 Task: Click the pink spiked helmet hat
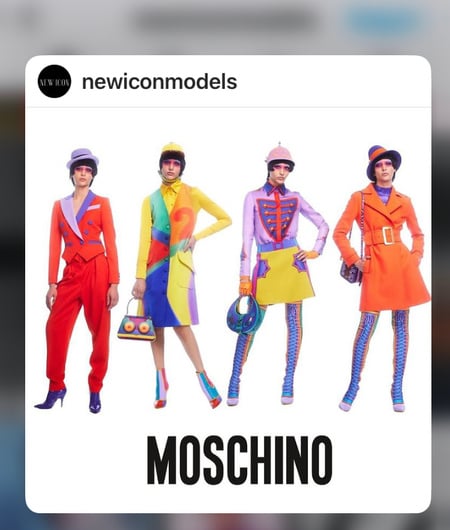[280, 154]
